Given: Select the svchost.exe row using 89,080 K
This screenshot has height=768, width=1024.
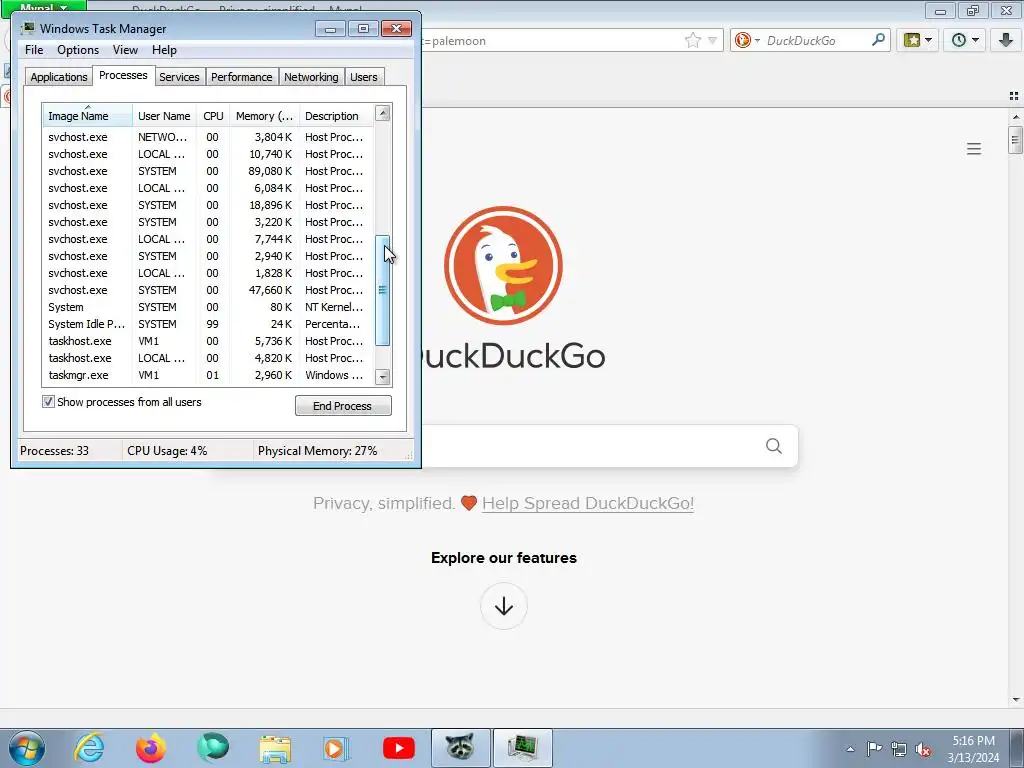Looking at the screenshot, I should pyautogui.click(x=209, y=171).
